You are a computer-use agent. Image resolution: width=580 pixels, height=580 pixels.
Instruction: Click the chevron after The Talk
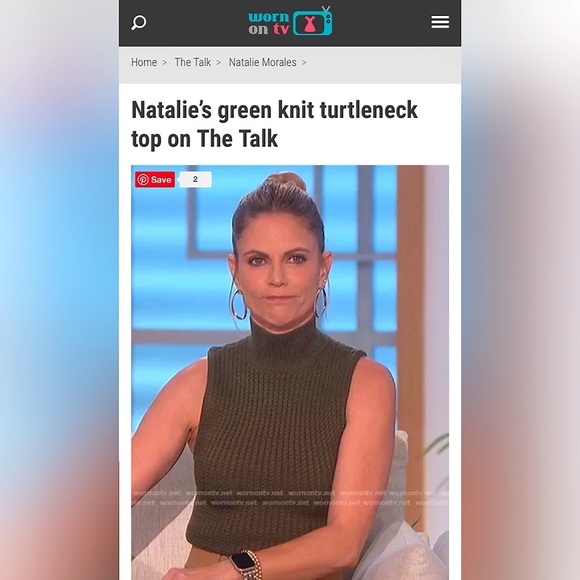click(219, 63)
